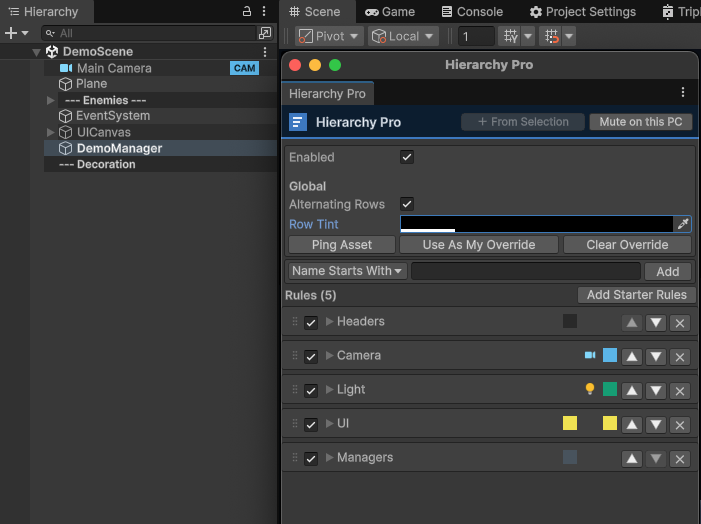Click the green color swatch of Light rule

[610, 389]
